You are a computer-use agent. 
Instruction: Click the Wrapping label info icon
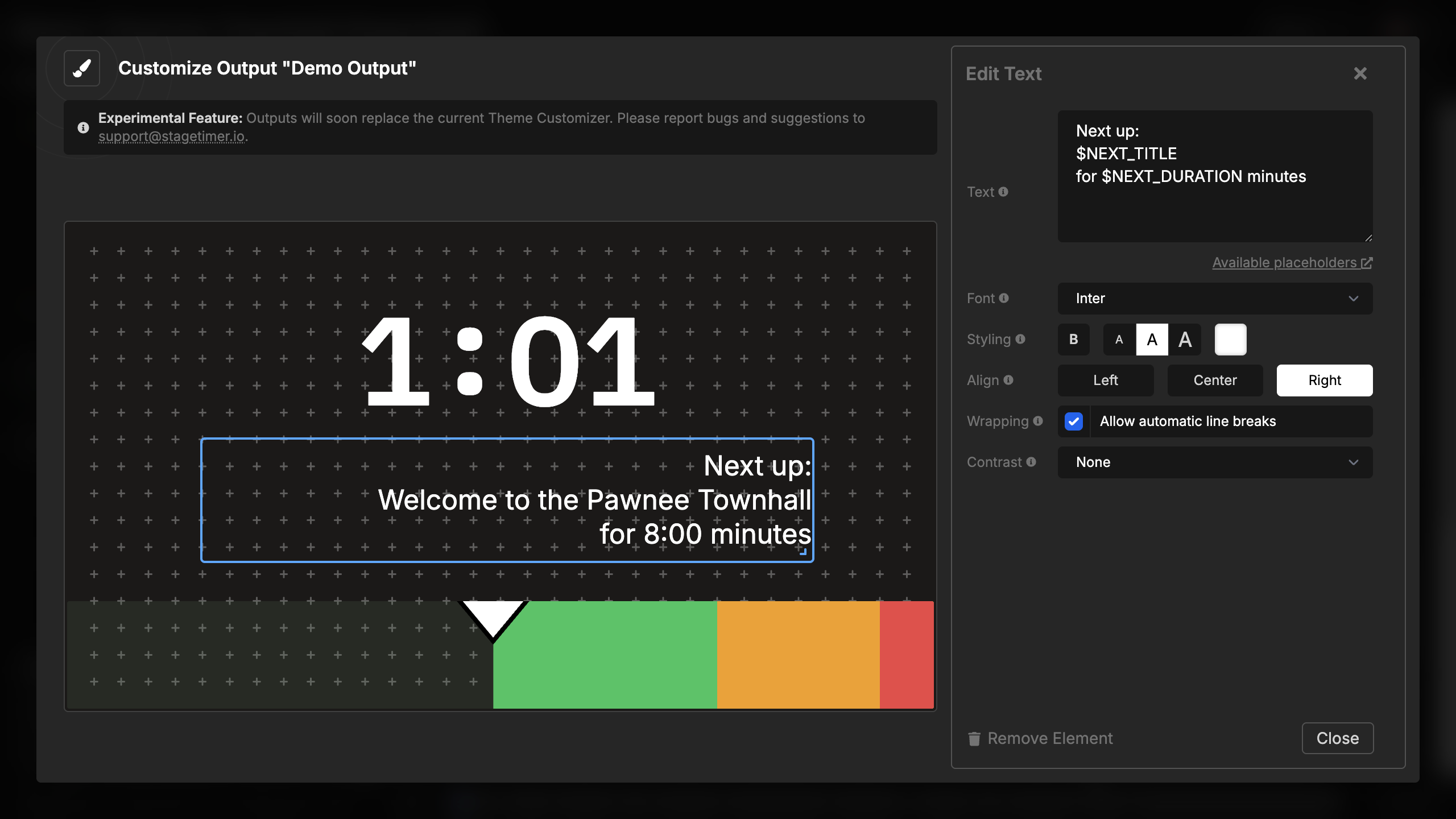click(x=1038, y=421)
